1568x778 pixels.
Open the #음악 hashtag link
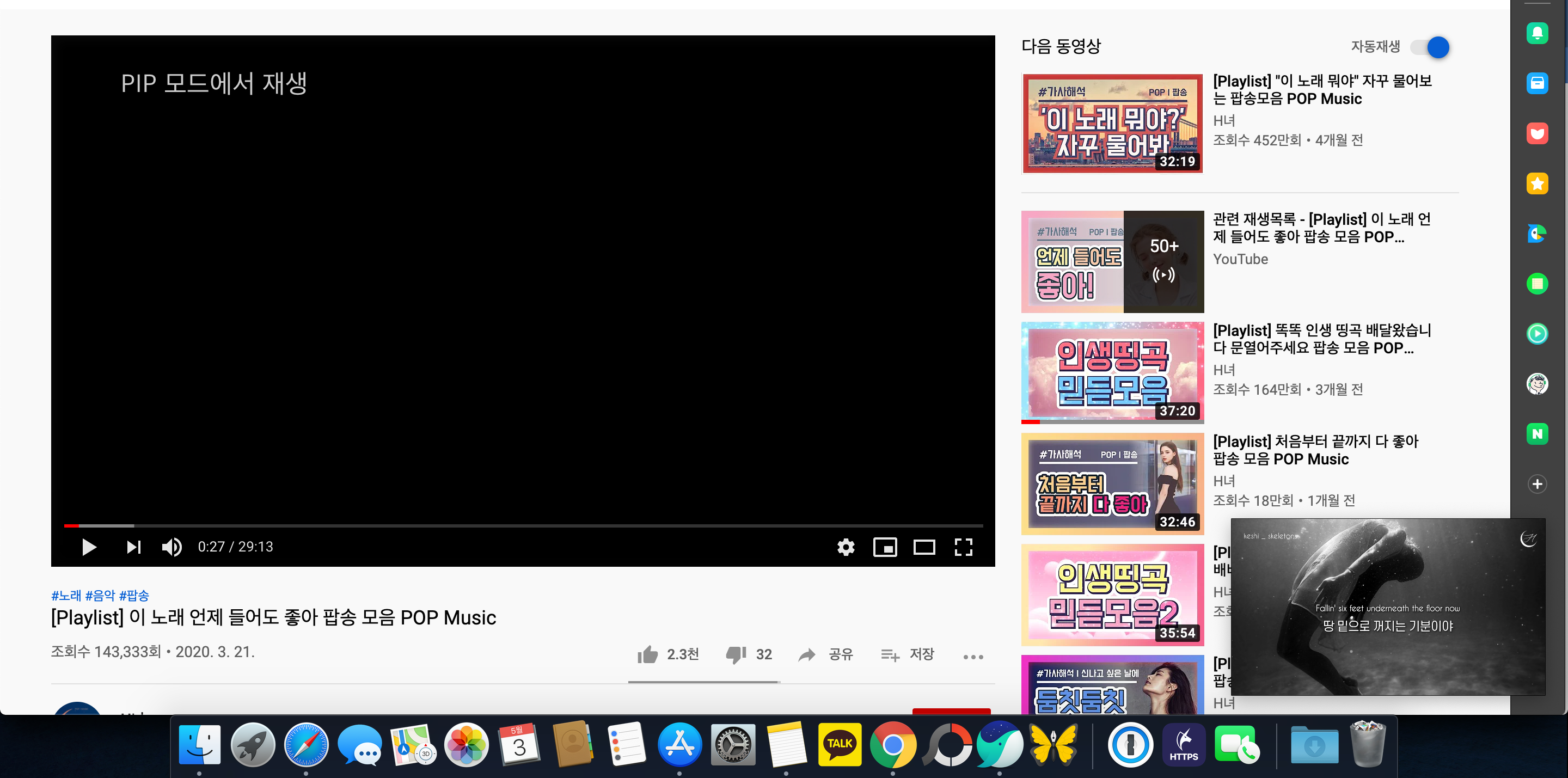[100, 595]
